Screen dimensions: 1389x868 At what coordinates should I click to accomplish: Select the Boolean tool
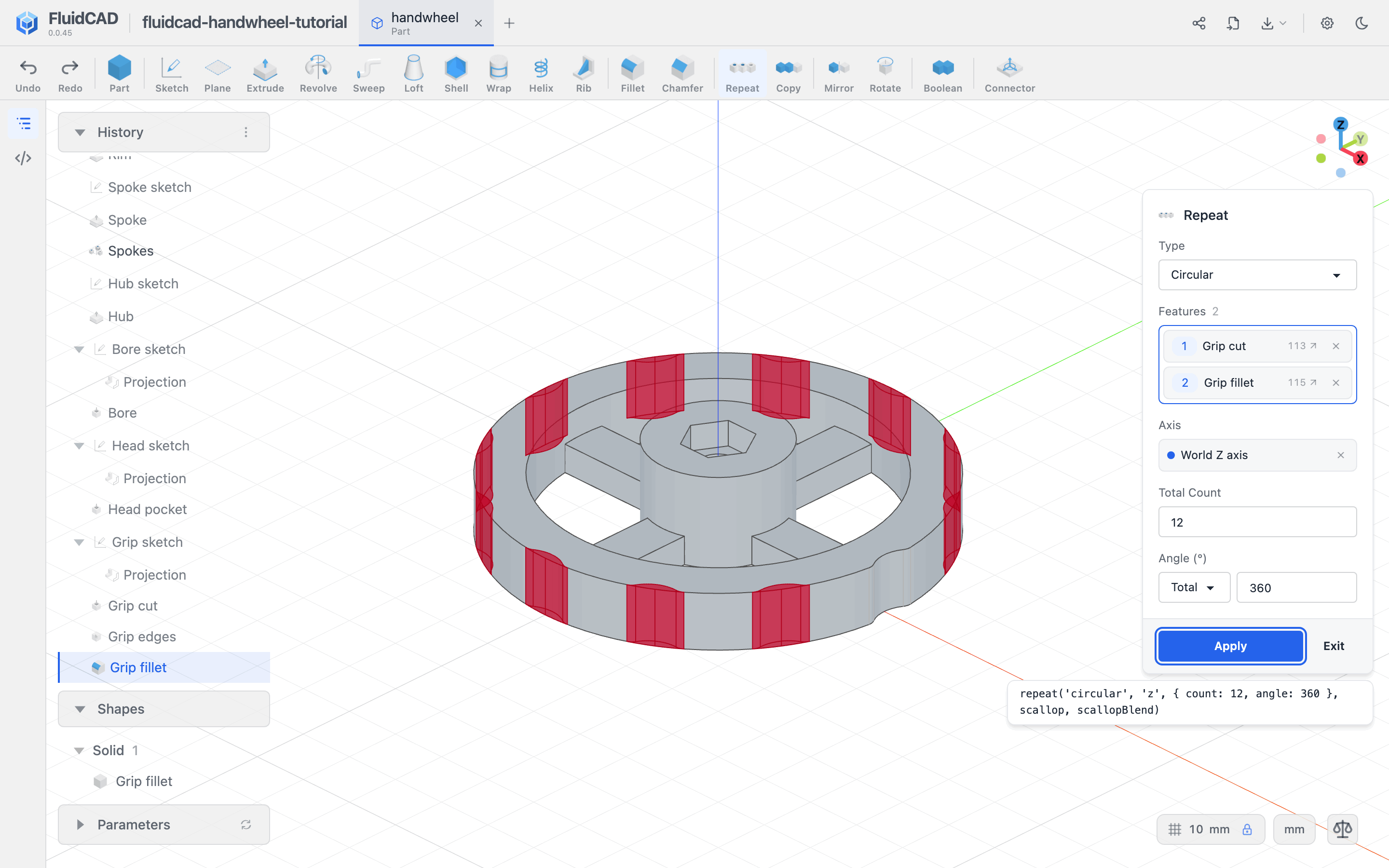[x=942, y=74]
